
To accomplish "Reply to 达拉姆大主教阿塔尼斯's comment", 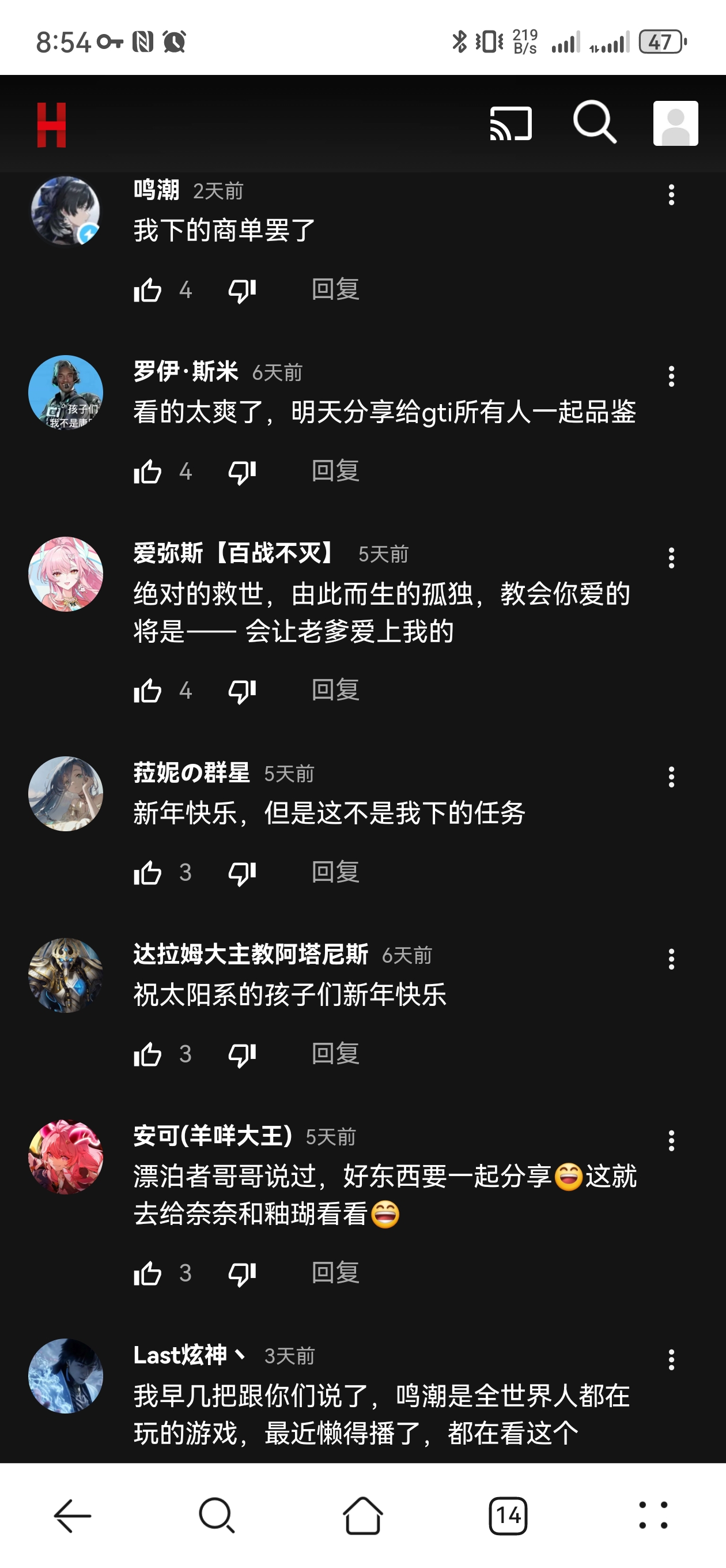I will (x=335, y=1054).
